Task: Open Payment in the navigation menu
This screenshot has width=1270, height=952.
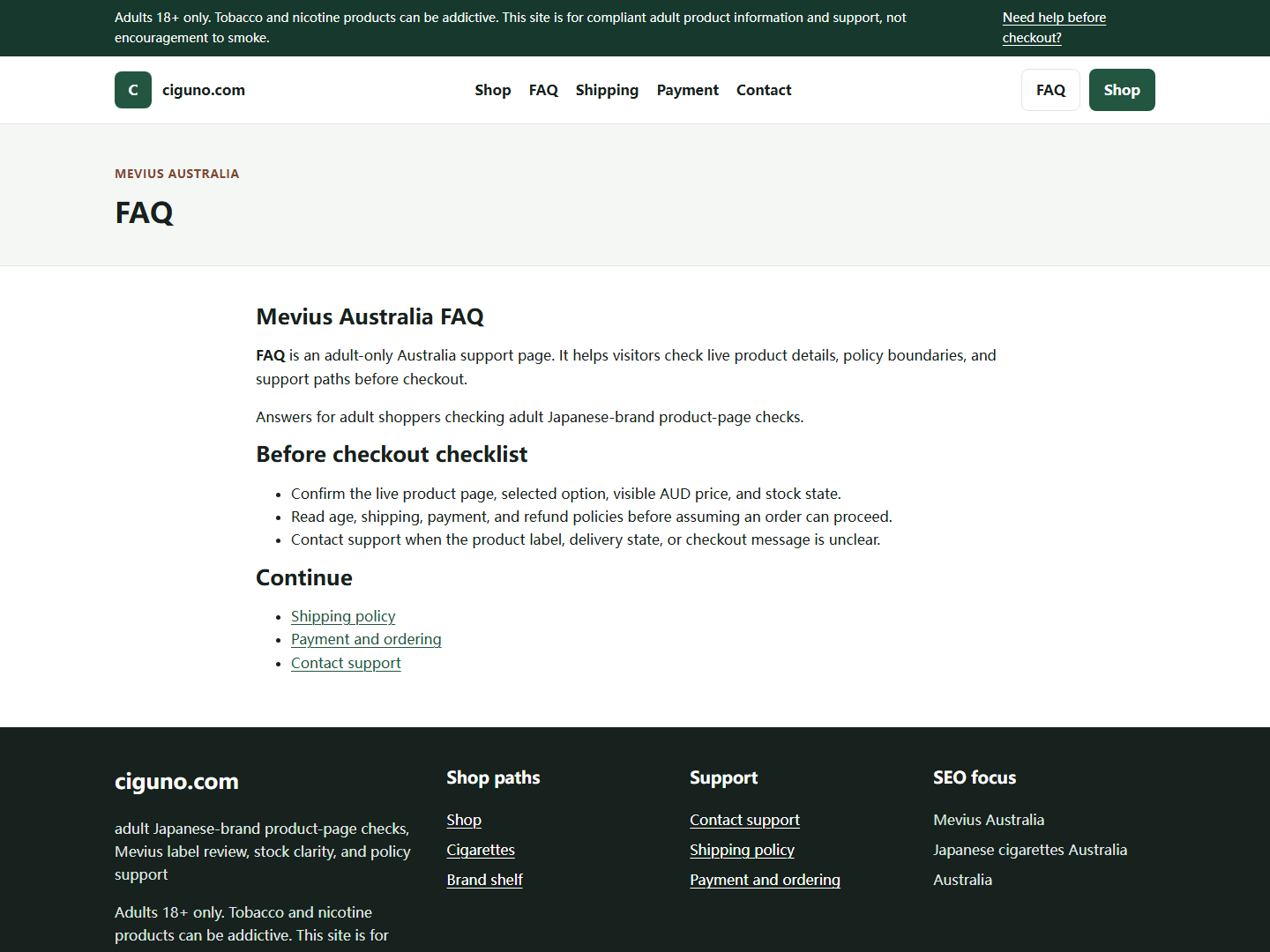Action: click(688, 90)
